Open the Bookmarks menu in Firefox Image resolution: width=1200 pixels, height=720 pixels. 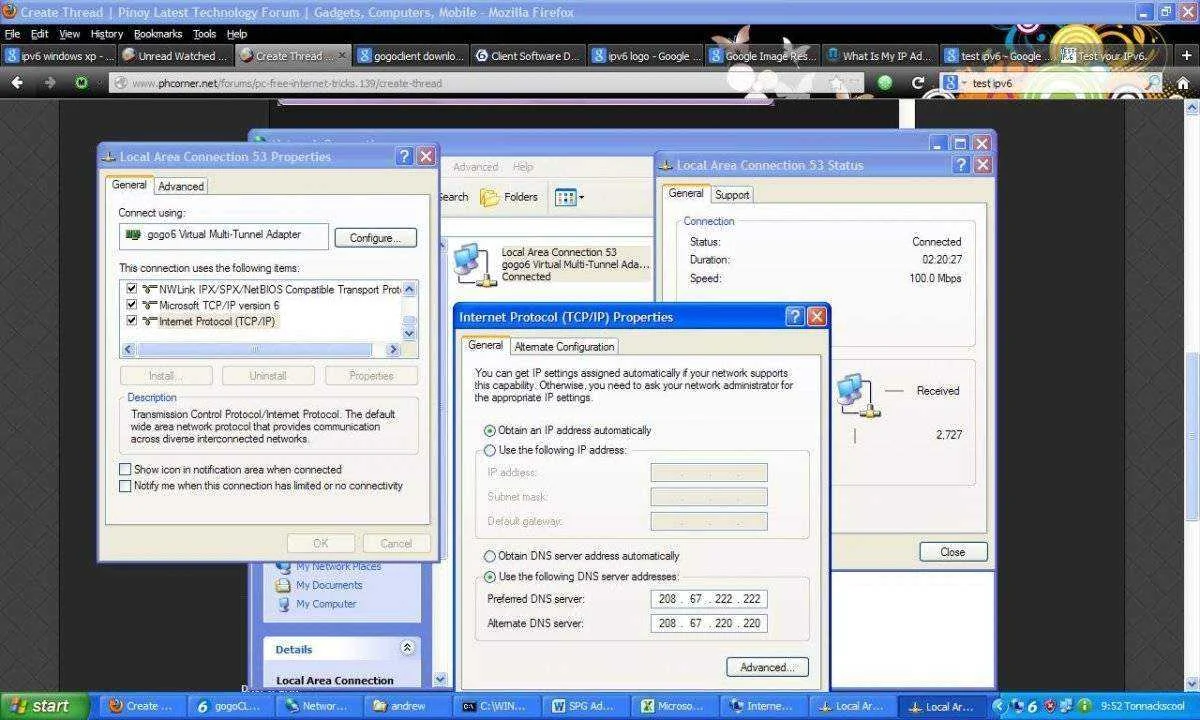click(x=158, y=33)
